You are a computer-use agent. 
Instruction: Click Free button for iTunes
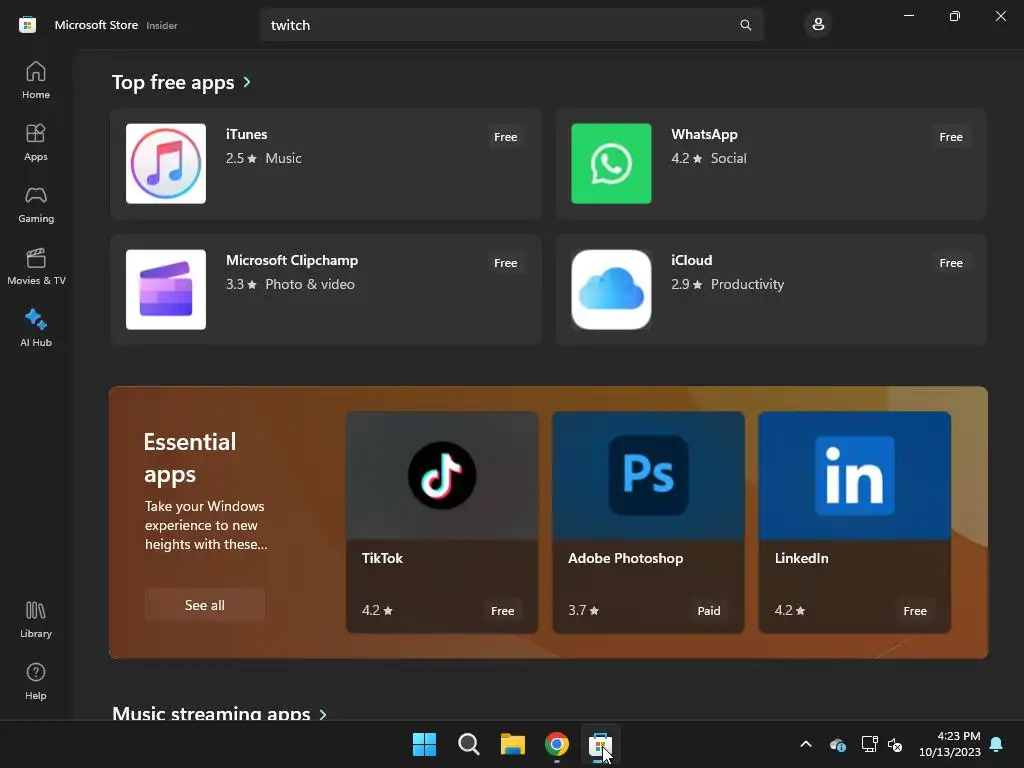505,137
